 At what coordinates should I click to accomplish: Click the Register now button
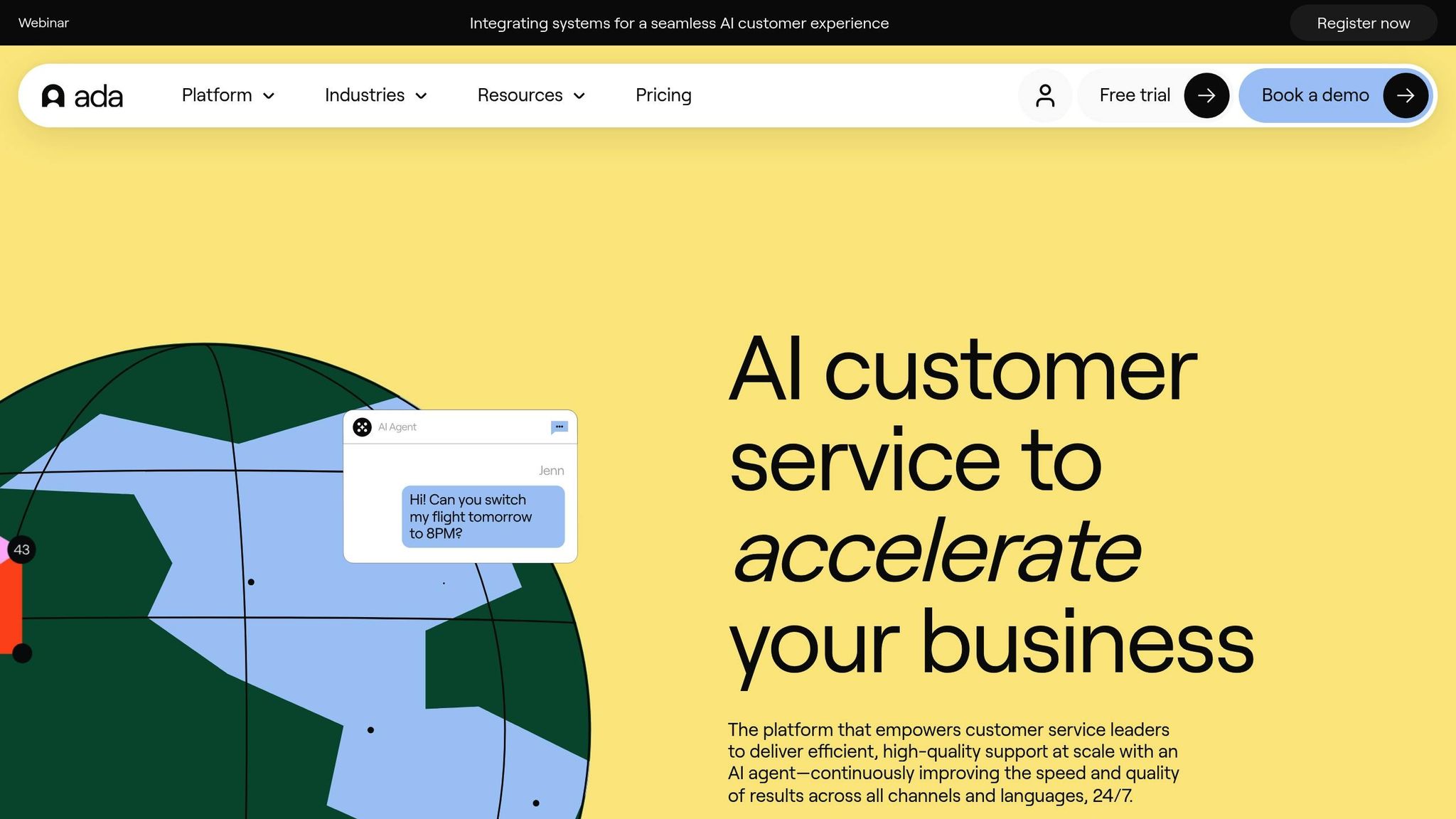(x=1363, y=23)
